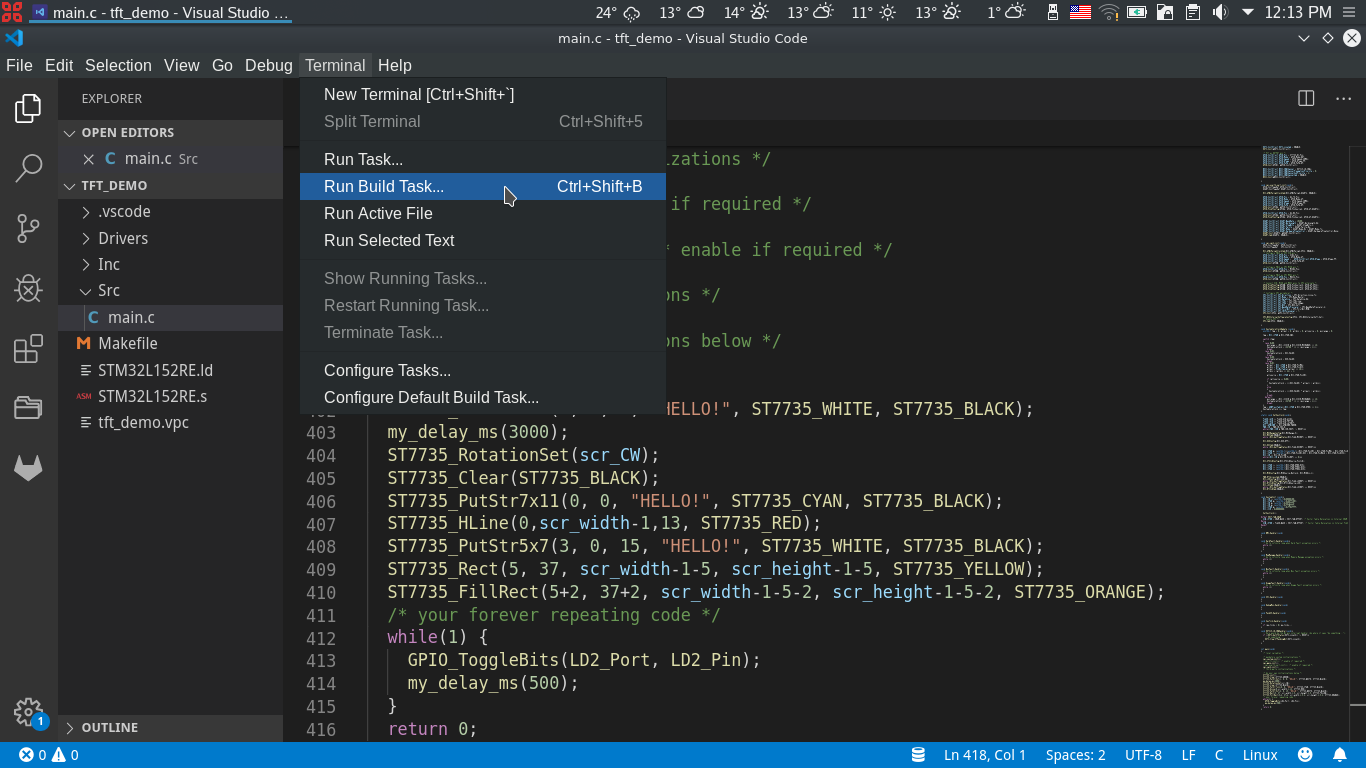1366x768 pixels.
Task: Collapse the Src folder
Action: pyautogui.click(x=108, y=291)
